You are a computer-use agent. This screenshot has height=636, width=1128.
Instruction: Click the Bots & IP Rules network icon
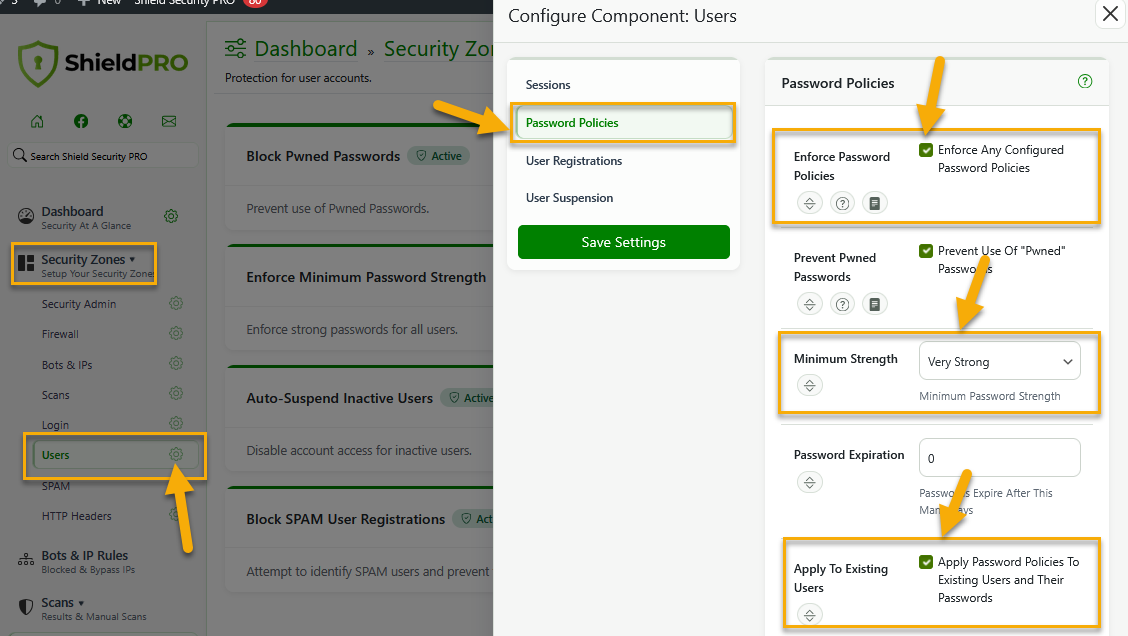point(26,560)
